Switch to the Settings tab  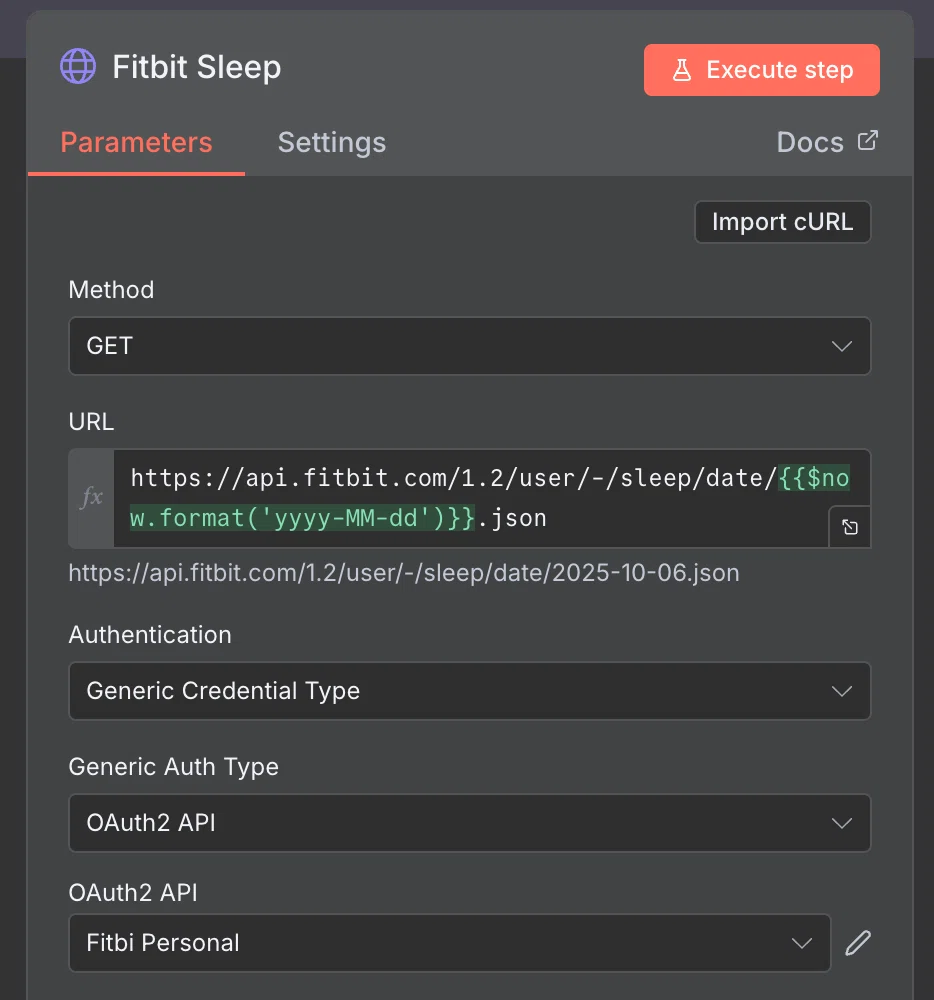pos(332,142)
